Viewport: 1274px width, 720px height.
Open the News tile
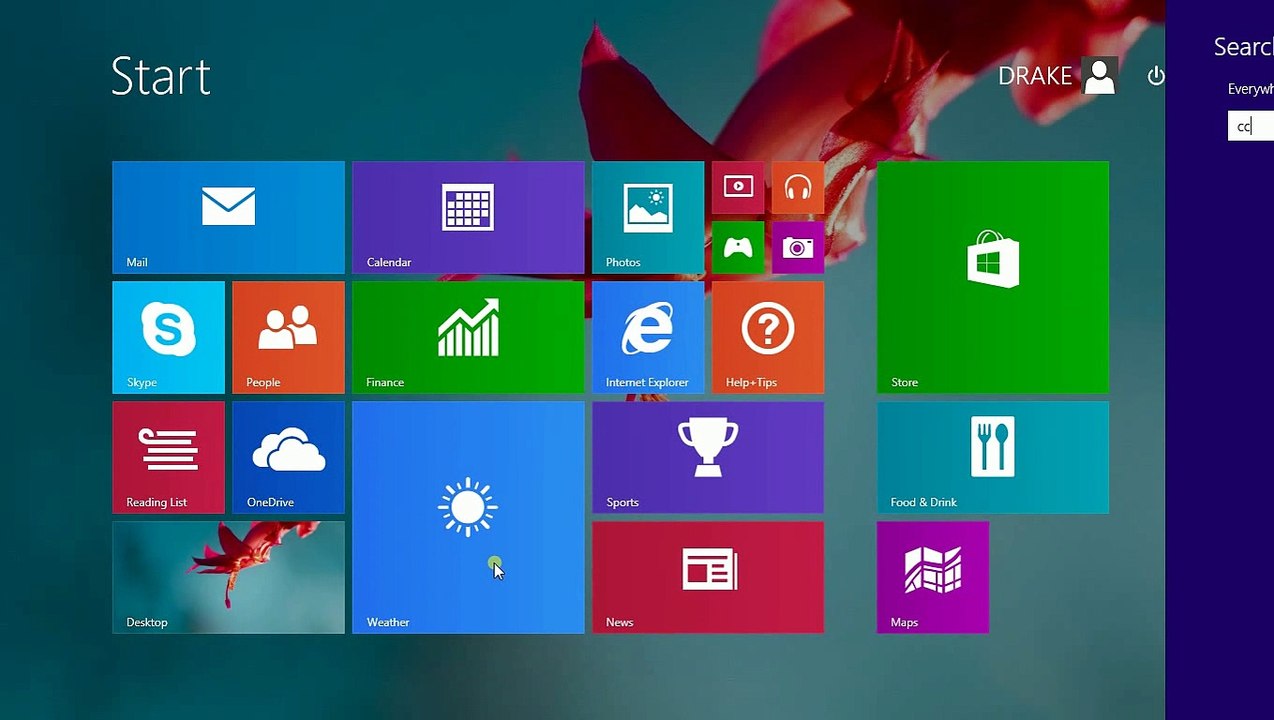click(708, 577)
